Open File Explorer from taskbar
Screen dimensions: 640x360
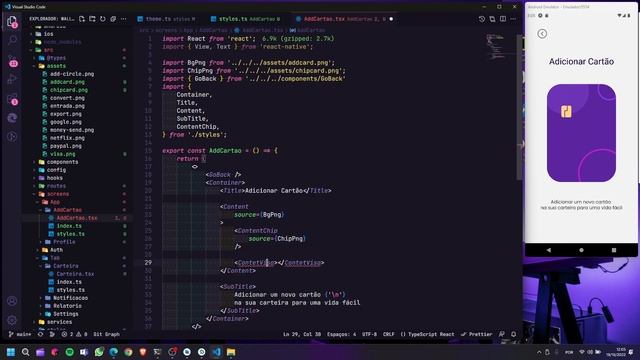[x=231, y=352]
